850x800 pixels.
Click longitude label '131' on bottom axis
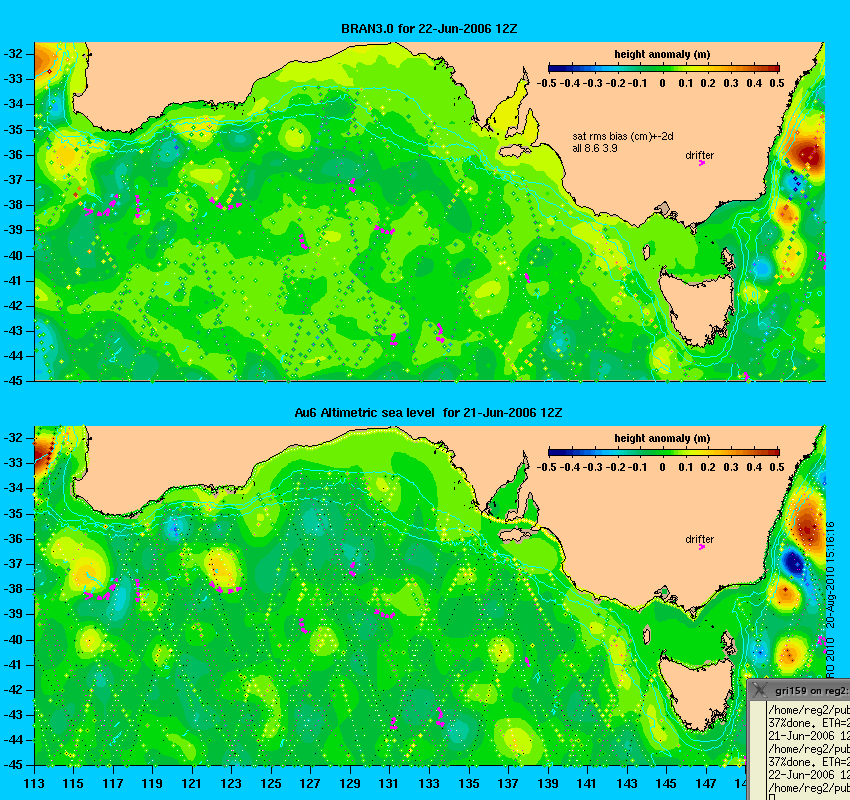coord(389,784)
